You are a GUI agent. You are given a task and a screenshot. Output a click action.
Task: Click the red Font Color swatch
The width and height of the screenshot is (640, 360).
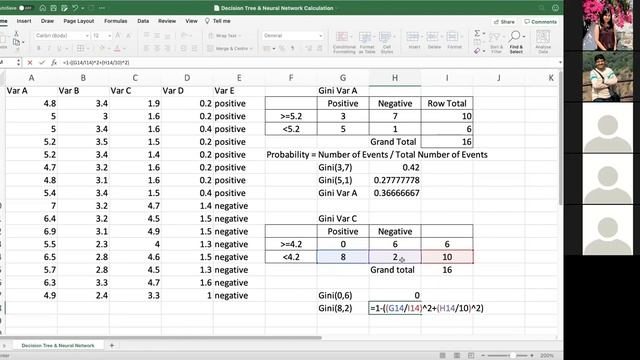[118, 49]
